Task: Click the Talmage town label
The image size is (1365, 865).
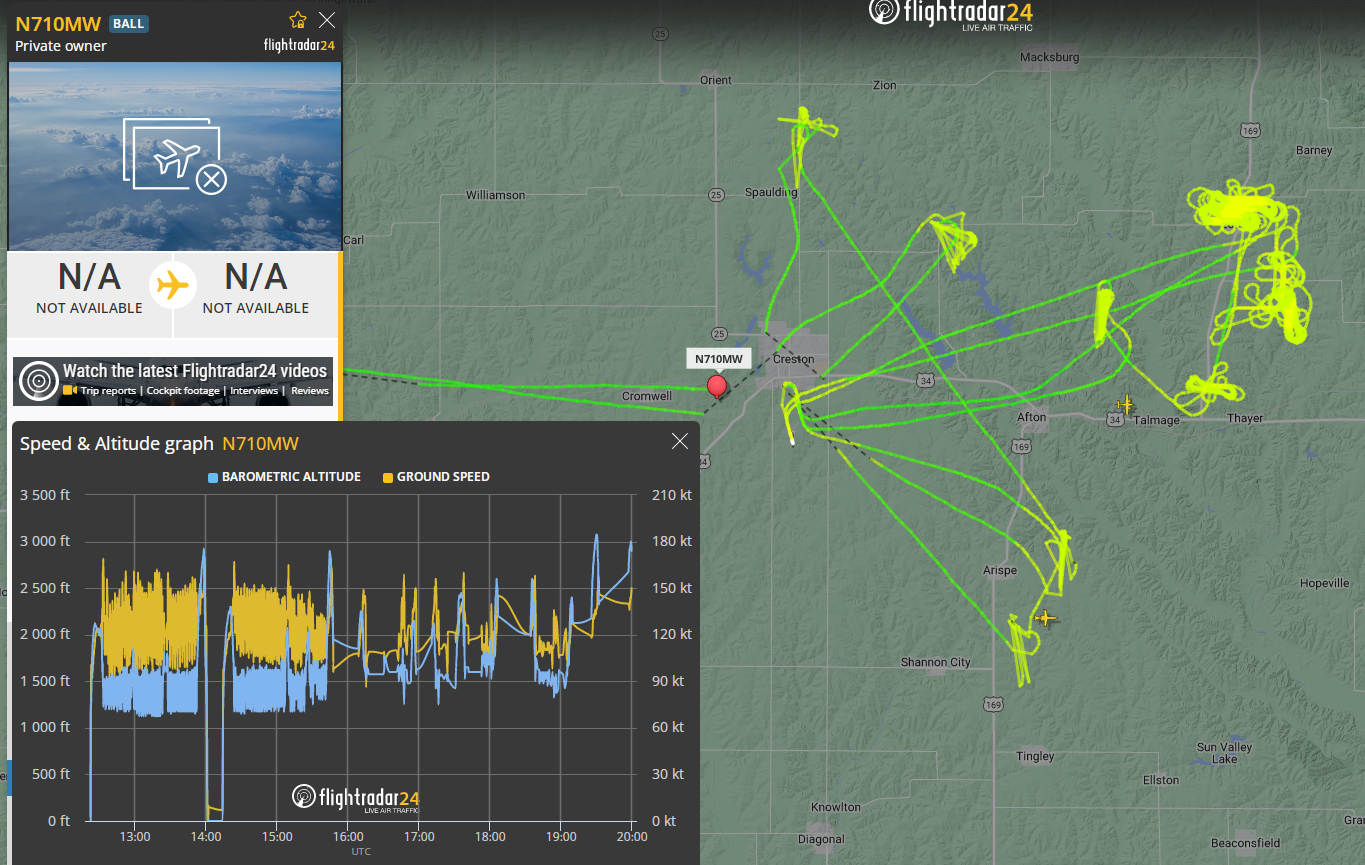Action: click(1156, 420)
